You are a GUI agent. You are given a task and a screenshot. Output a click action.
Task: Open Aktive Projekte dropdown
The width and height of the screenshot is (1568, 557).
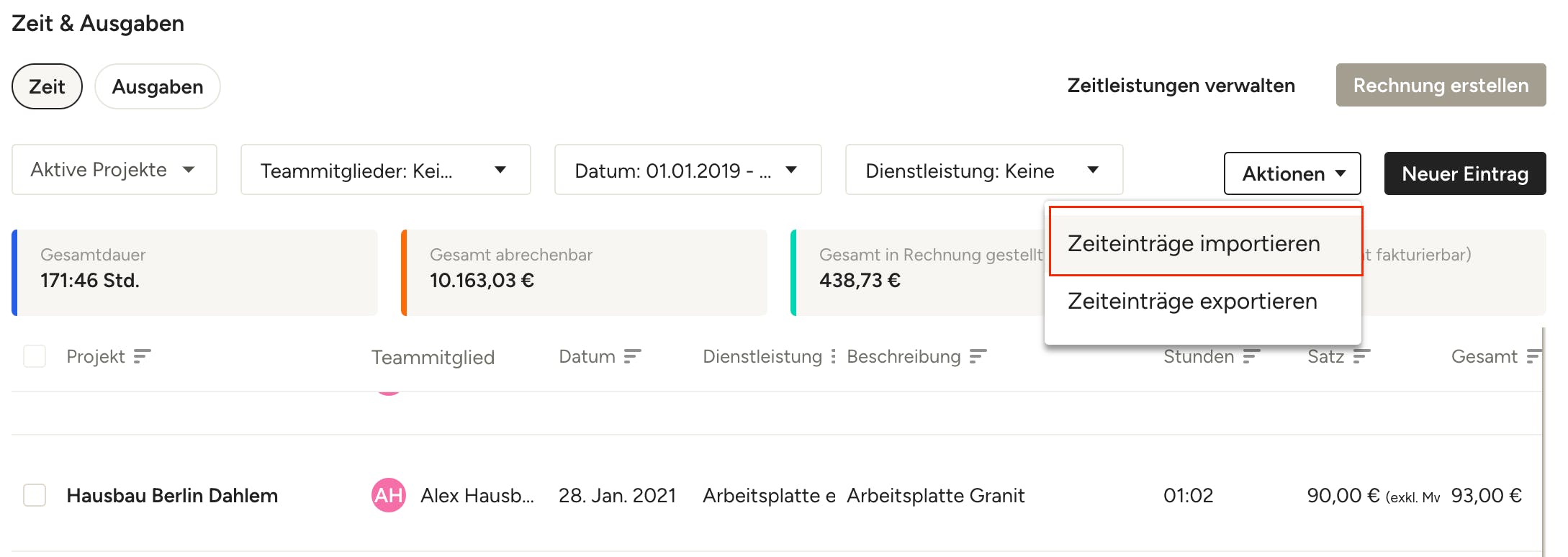coord(114,169)
